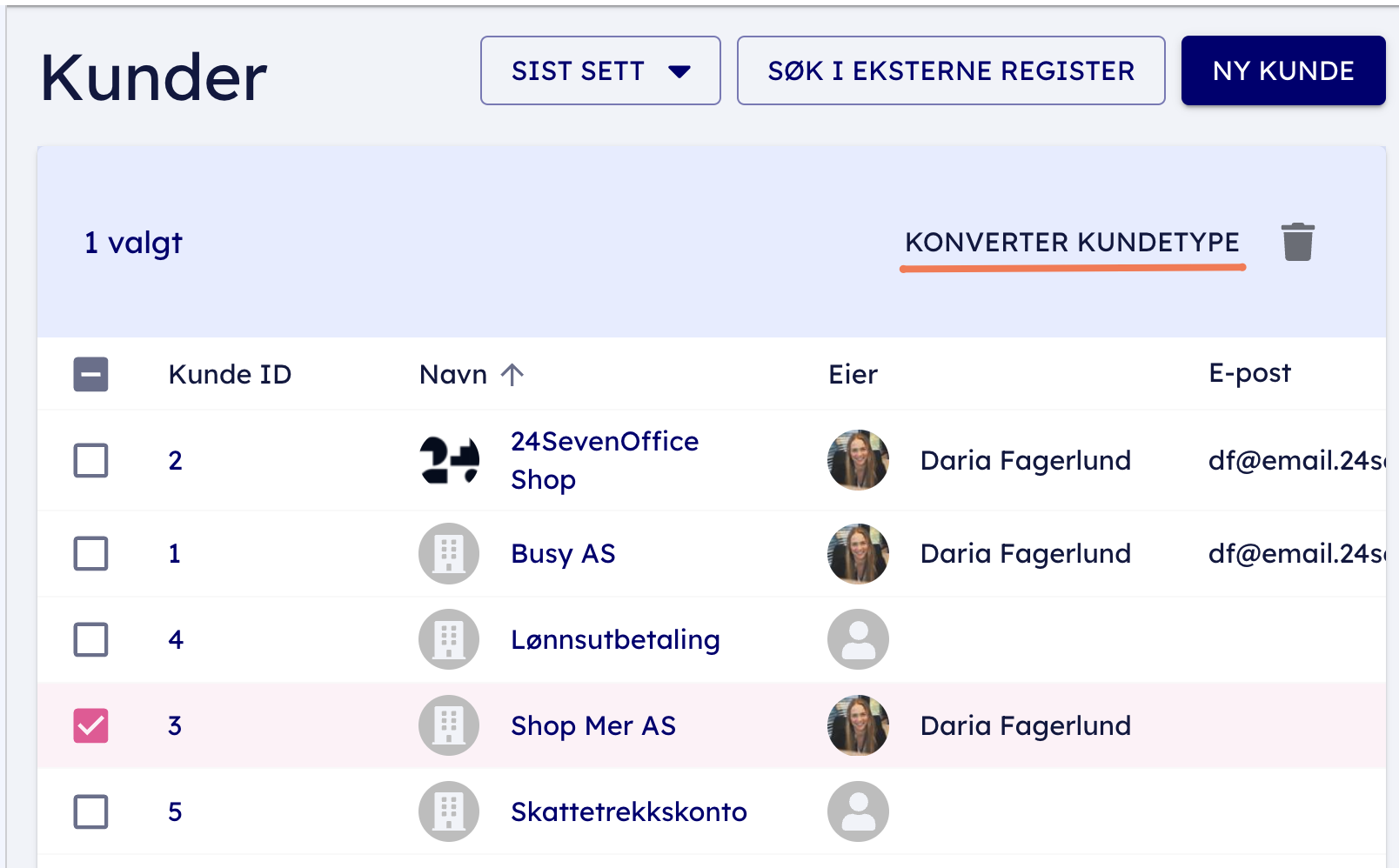Click the empty owner avatar for Skattetrekkskonto
The height and width of the screenshot is (868, 1399).
(x=858, y=811)
